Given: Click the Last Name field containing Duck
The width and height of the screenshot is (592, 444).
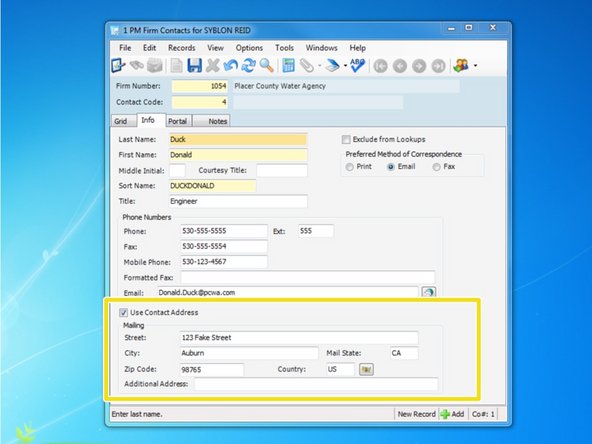Looking at the screenshot, I should 238,140.
